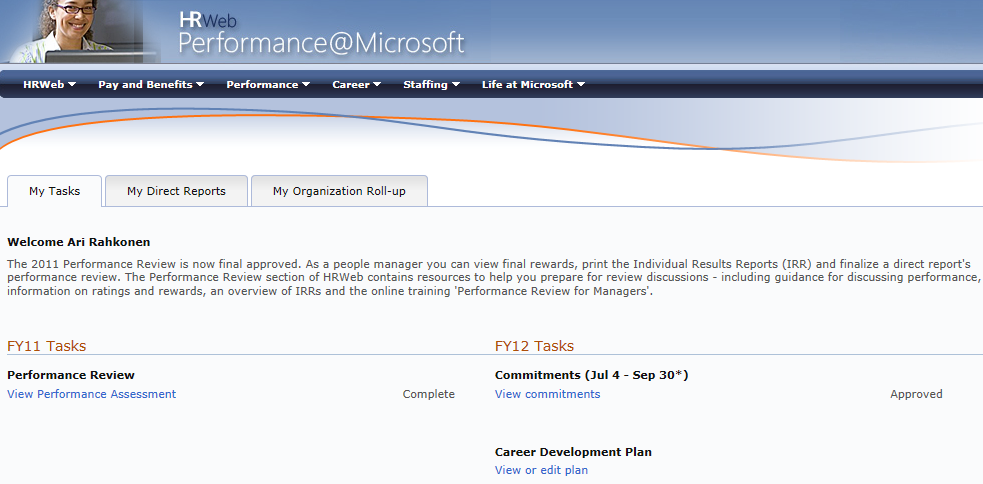This screenshot has width=983, height=484.
Task: Switch to My Organization Roll-up tab
Action: coord(339,191)
